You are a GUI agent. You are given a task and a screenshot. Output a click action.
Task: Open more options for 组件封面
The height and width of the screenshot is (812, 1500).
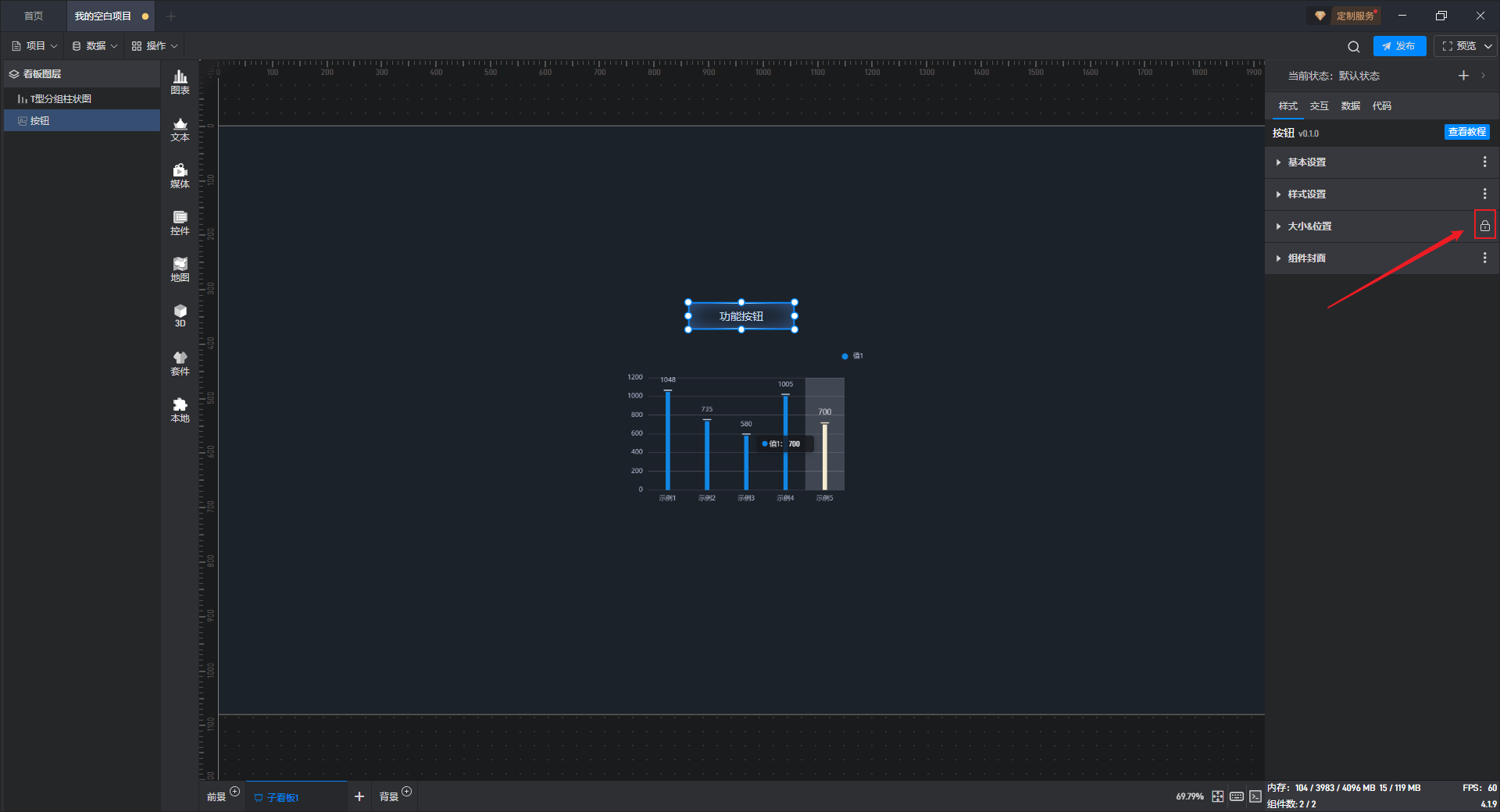tap(1485, 258)
